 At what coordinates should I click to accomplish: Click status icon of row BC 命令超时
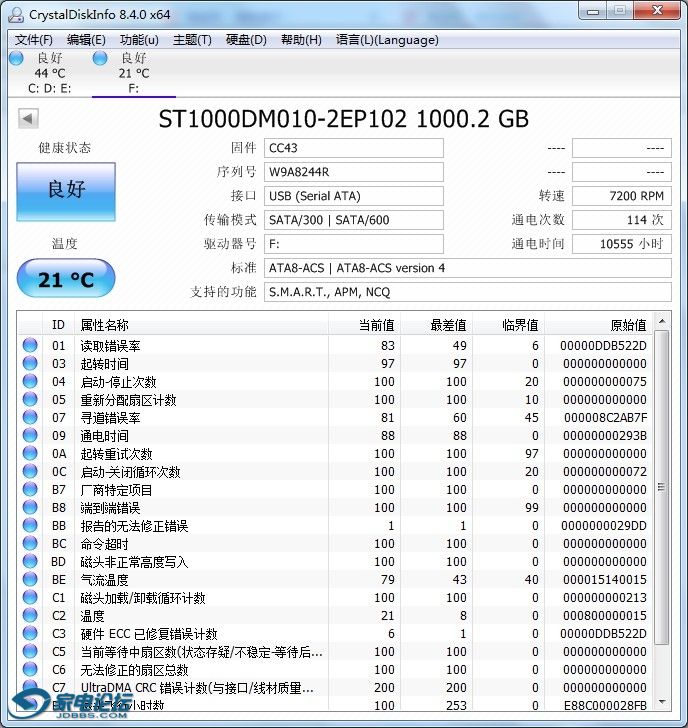click(30, 543)
